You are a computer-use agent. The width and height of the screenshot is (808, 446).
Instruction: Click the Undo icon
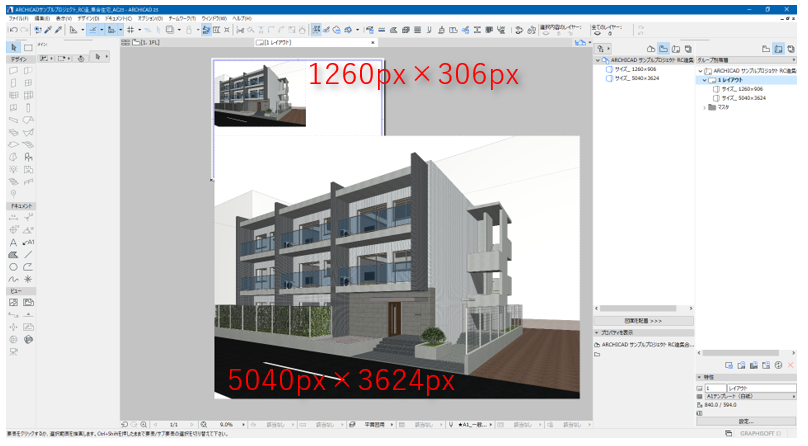pyautogui.click(x=13, y=30)
